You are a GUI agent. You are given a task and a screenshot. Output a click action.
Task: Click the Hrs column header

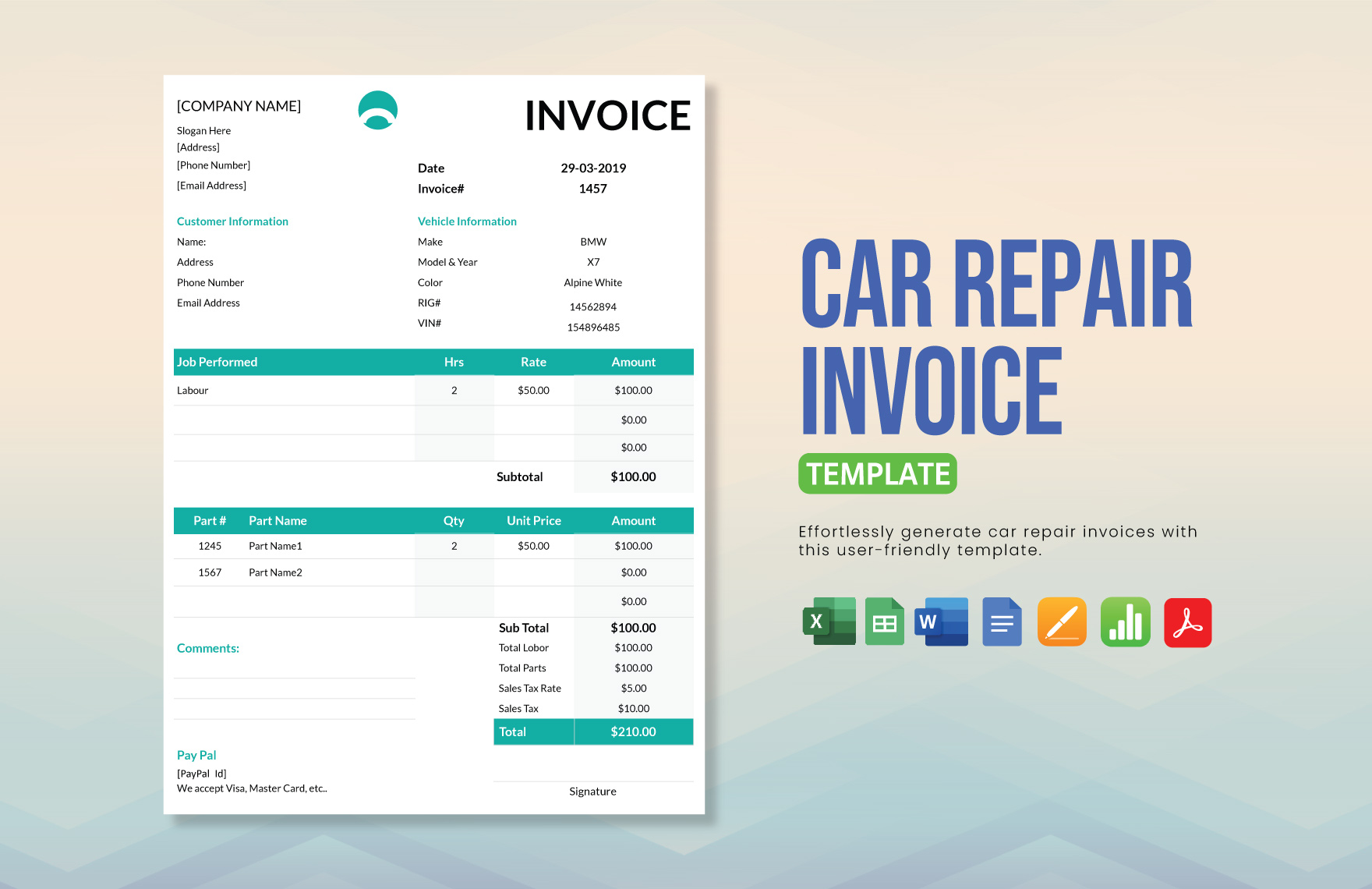click(x=454, y=362)
